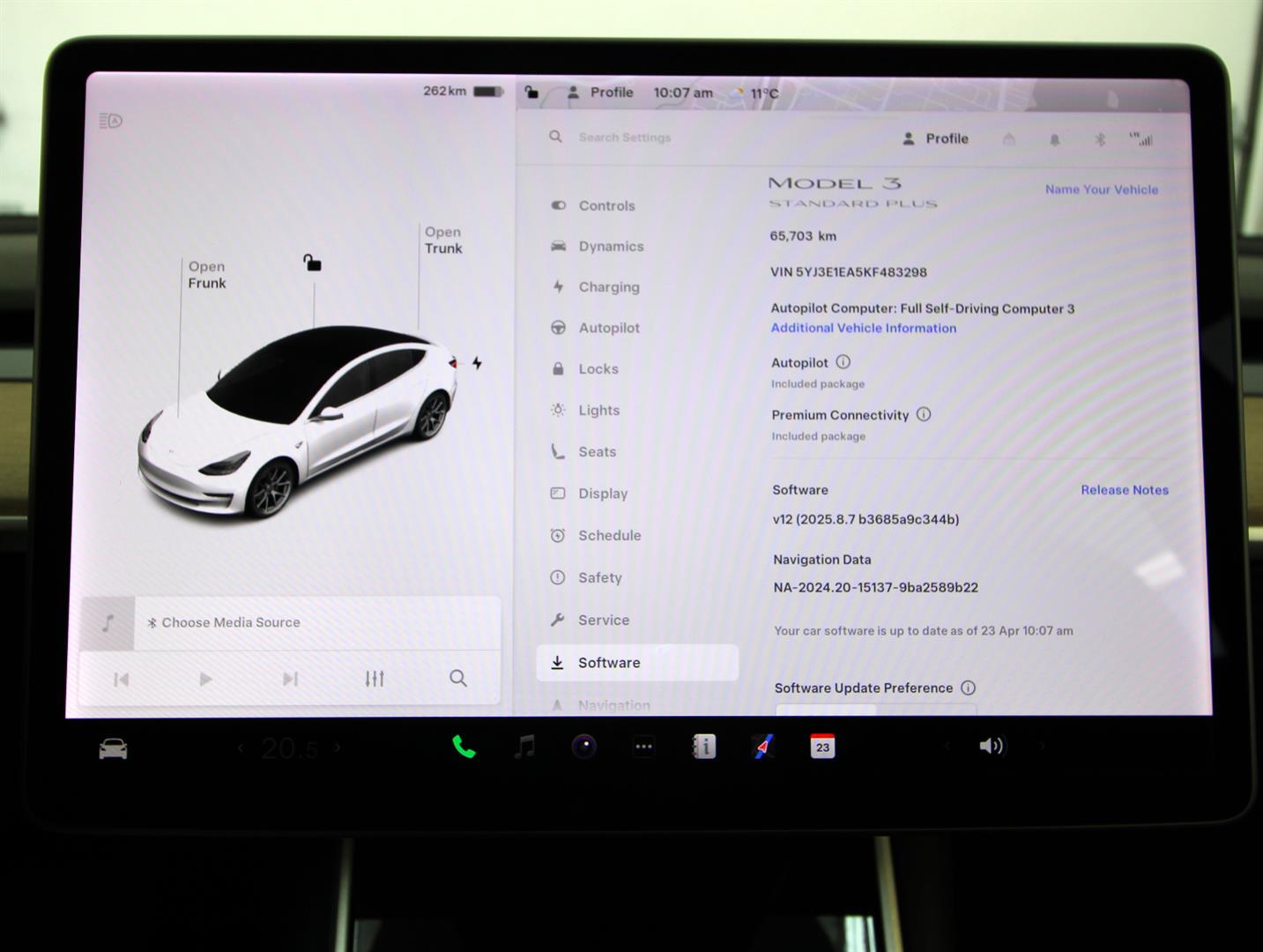Tap the software version v12 (2025.8.7) text

(866, 519)
